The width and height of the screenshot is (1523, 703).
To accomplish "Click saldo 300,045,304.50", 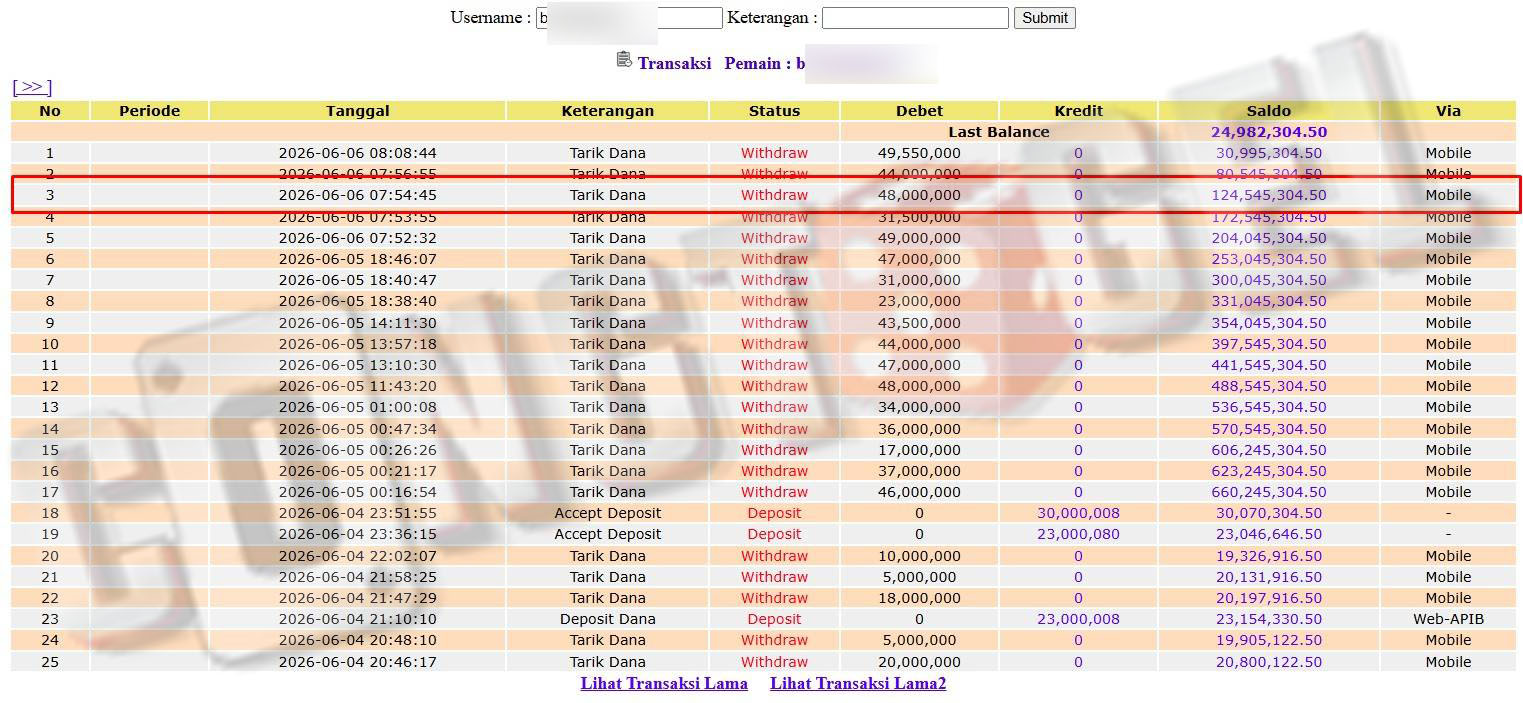I will (1269, 280).
